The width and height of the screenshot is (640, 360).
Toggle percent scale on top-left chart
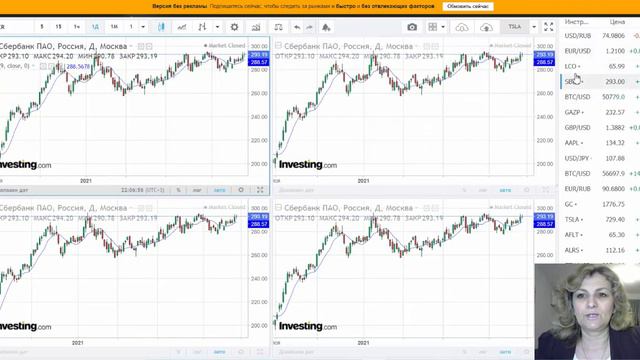(178, 190)
